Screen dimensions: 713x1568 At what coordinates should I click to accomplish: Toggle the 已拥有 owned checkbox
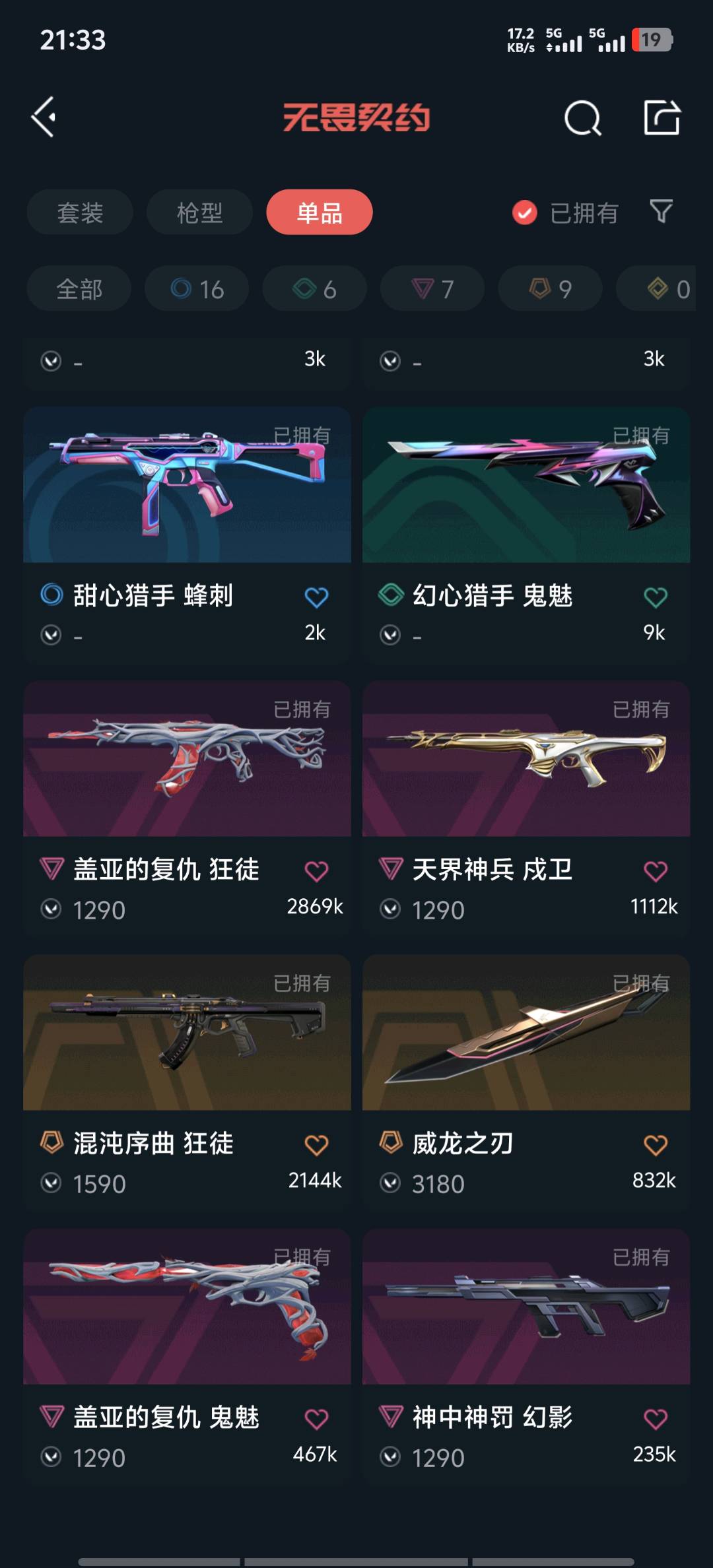click(x=525, y=212)
